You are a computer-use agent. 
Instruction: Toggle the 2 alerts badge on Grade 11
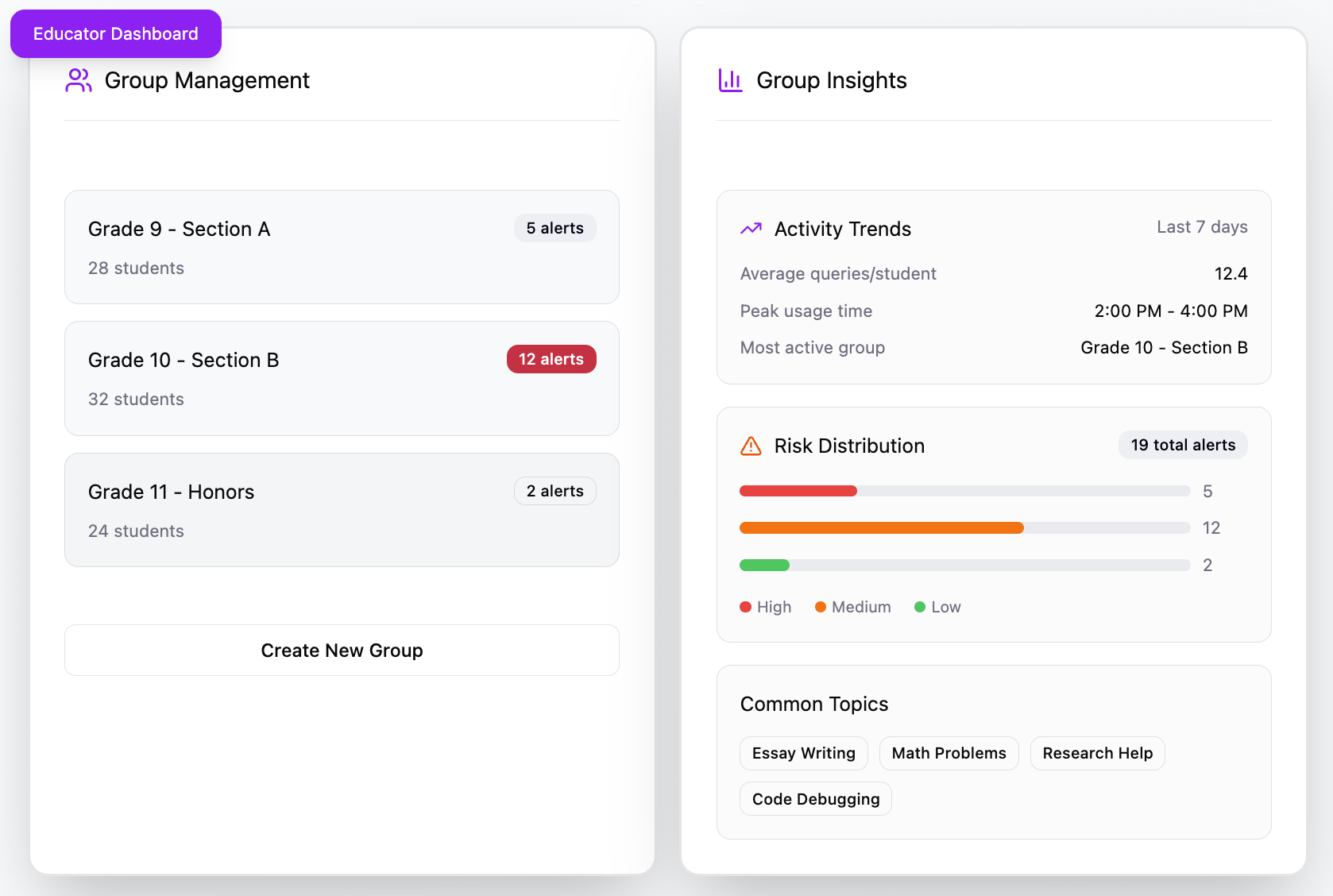tap(554, 491)
